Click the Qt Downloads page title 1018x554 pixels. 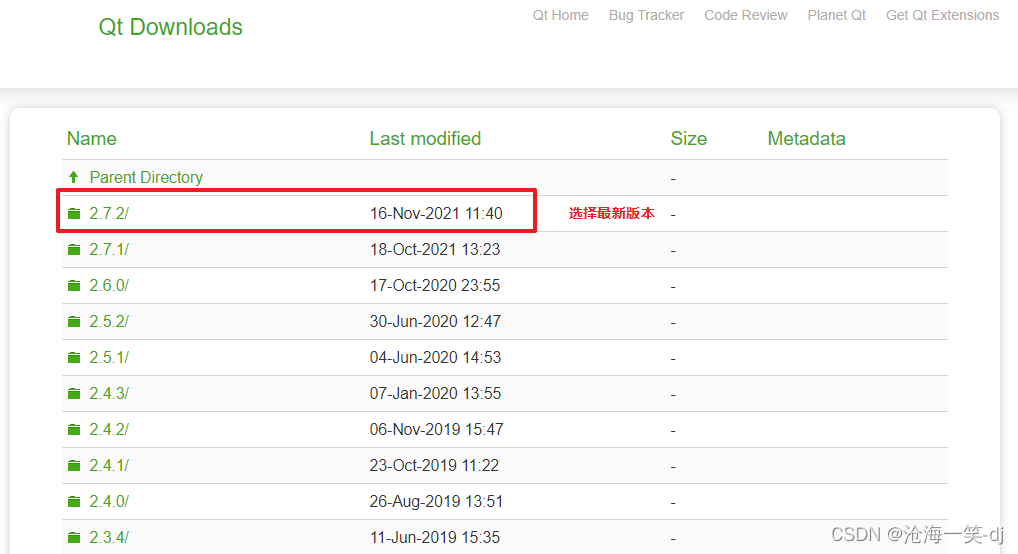click(x=170, y=27)
